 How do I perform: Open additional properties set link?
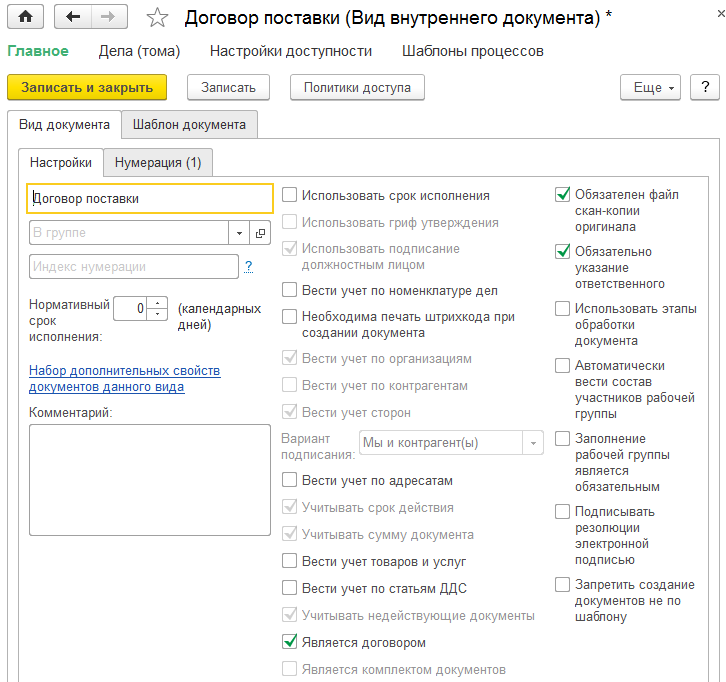[125, 379]
